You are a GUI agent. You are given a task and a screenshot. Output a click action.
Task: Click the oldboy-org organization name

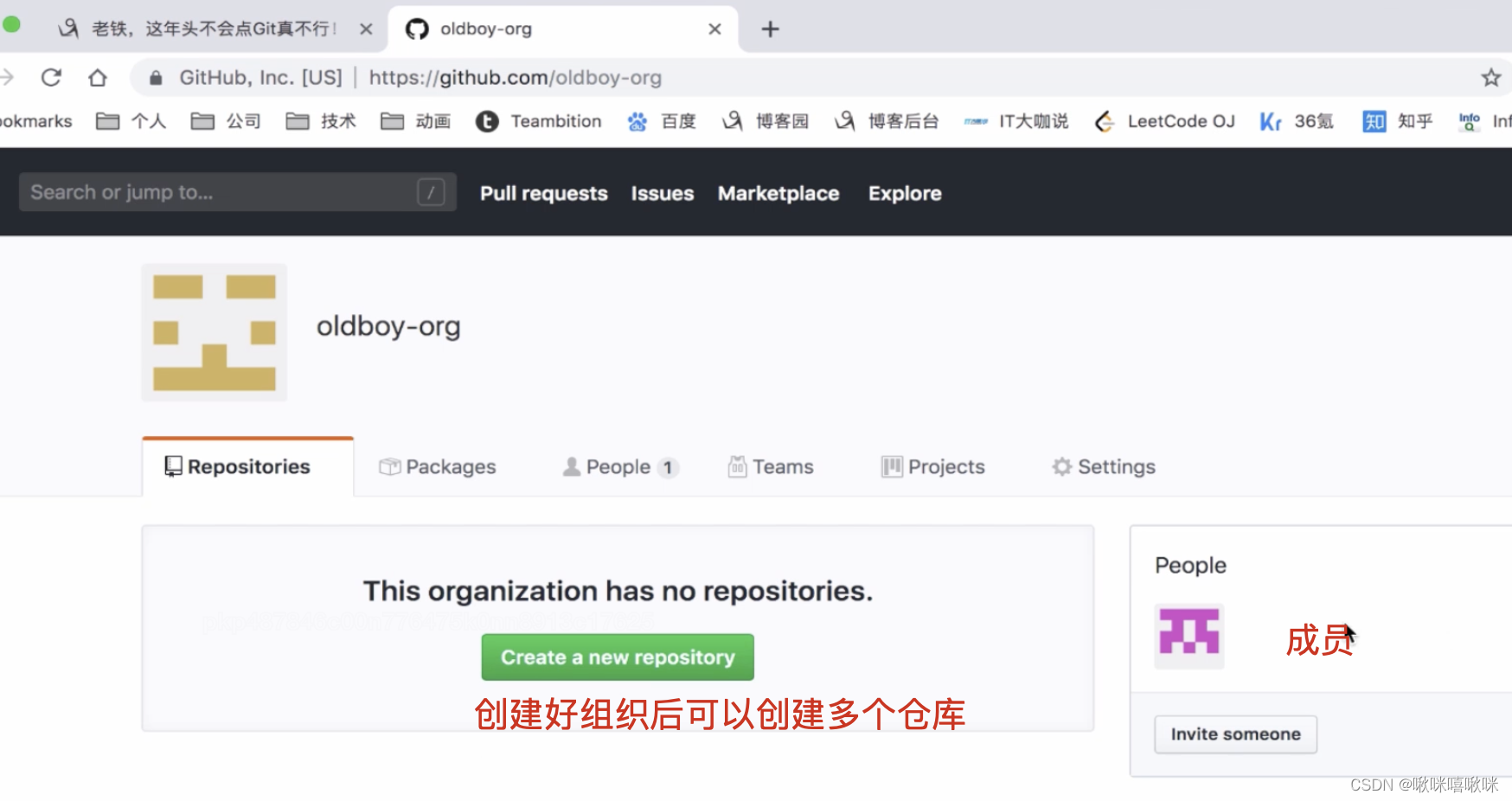click(x=388, y=326)
